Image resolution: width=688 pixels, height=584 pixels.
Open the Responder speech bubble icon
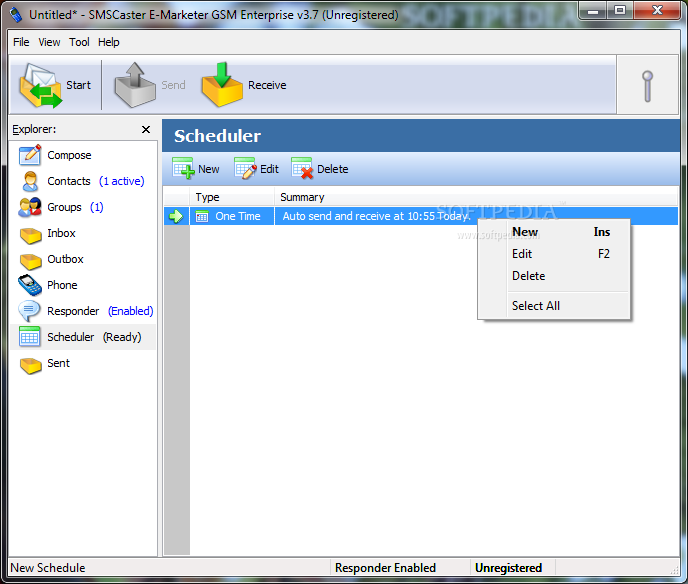pyautogui.click(x=29, y=311)
